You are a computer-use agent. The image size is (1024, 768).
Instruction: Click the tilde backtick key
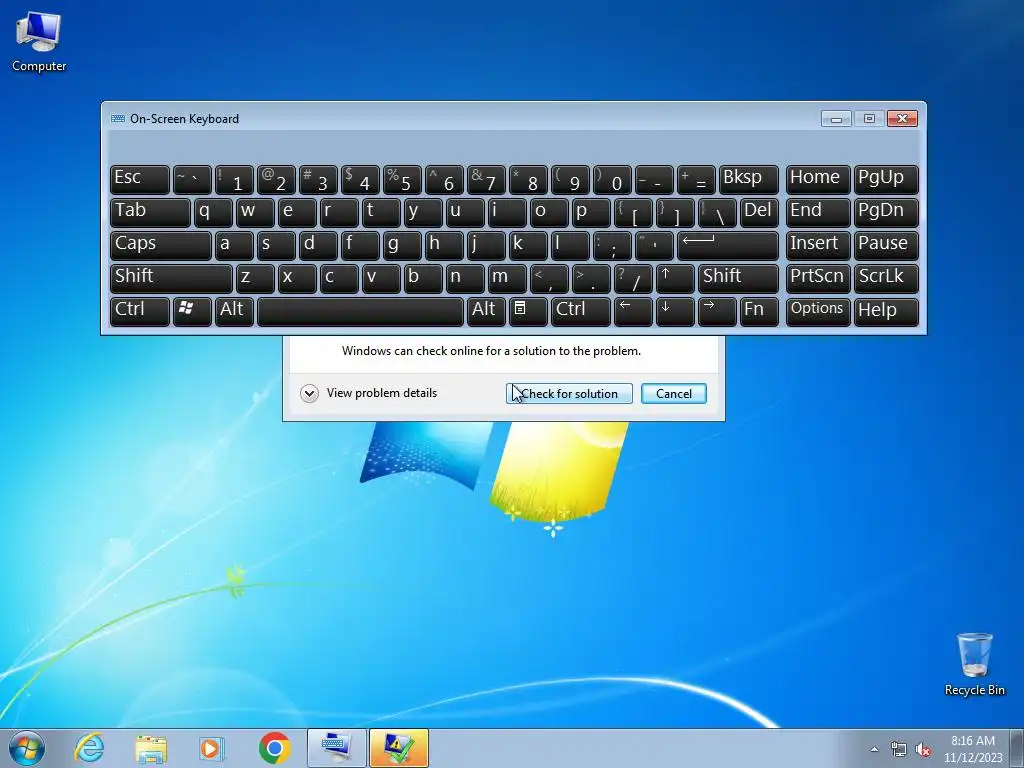[x=192, y=180]
